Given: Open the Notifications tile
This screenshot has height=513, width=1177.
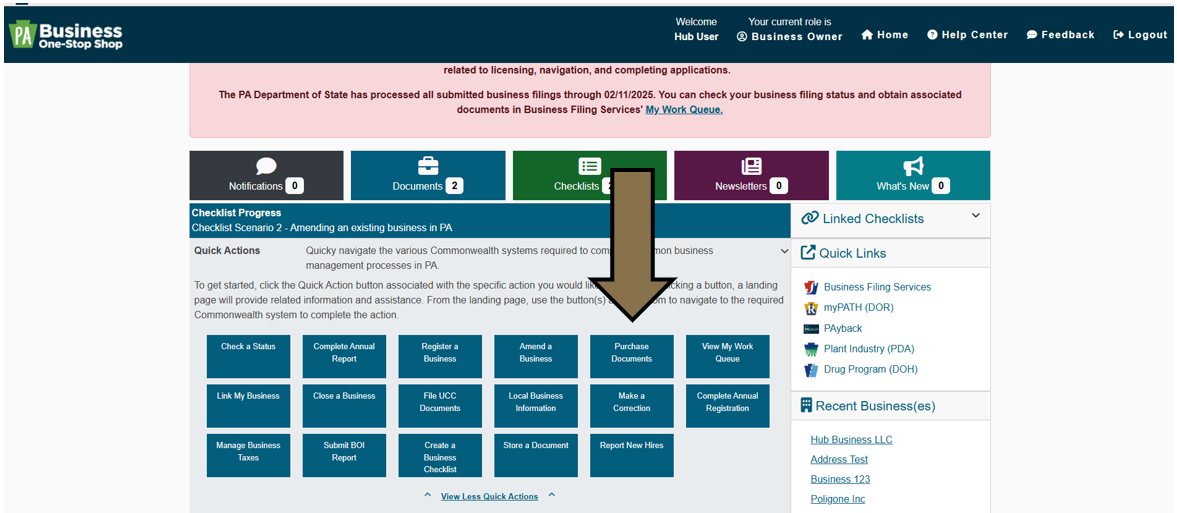Looking at the screenshot, I should click(266, 175).
